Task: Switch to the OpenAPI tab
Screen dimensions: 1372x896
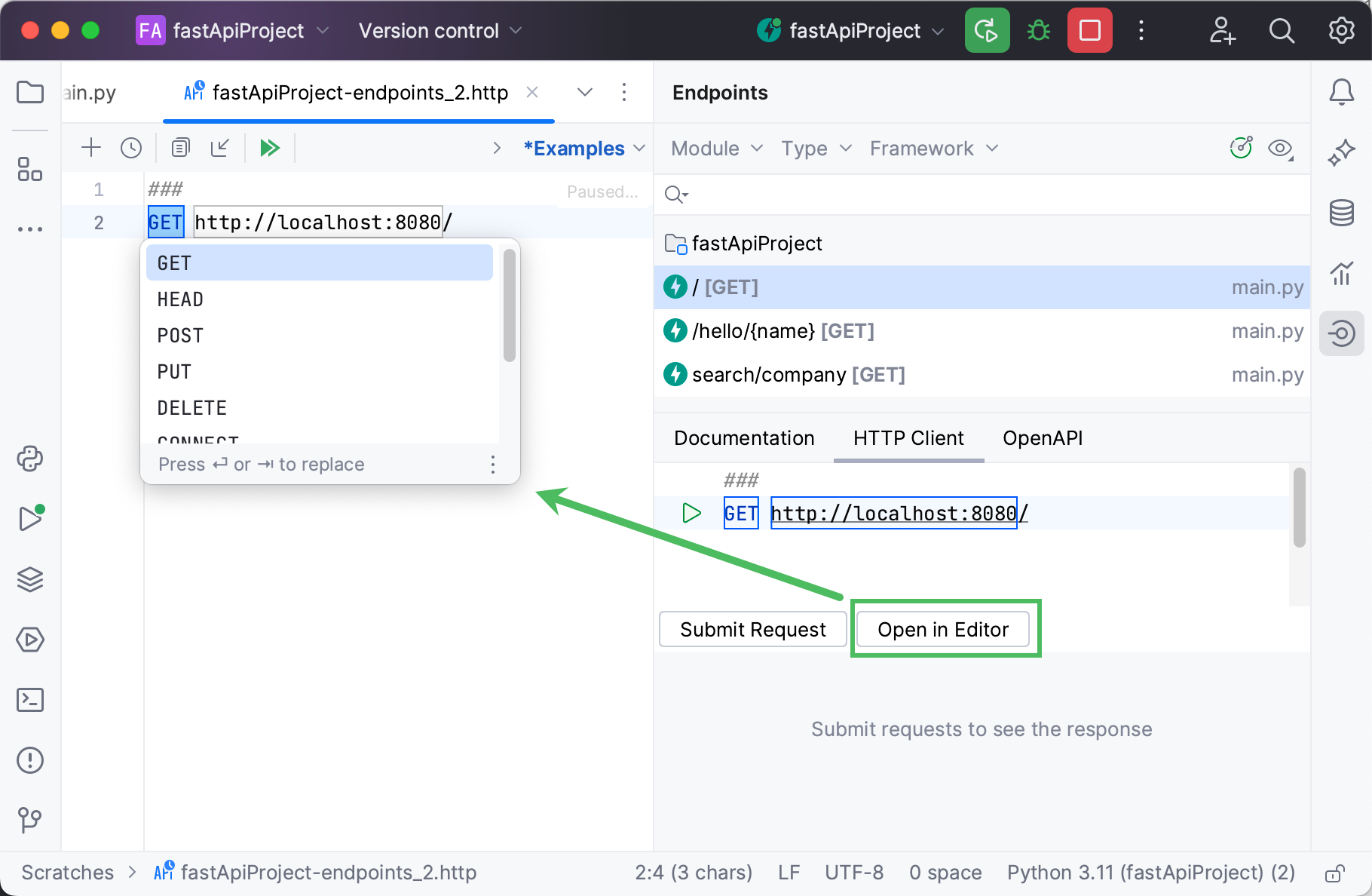Action: coord(1042,438)
